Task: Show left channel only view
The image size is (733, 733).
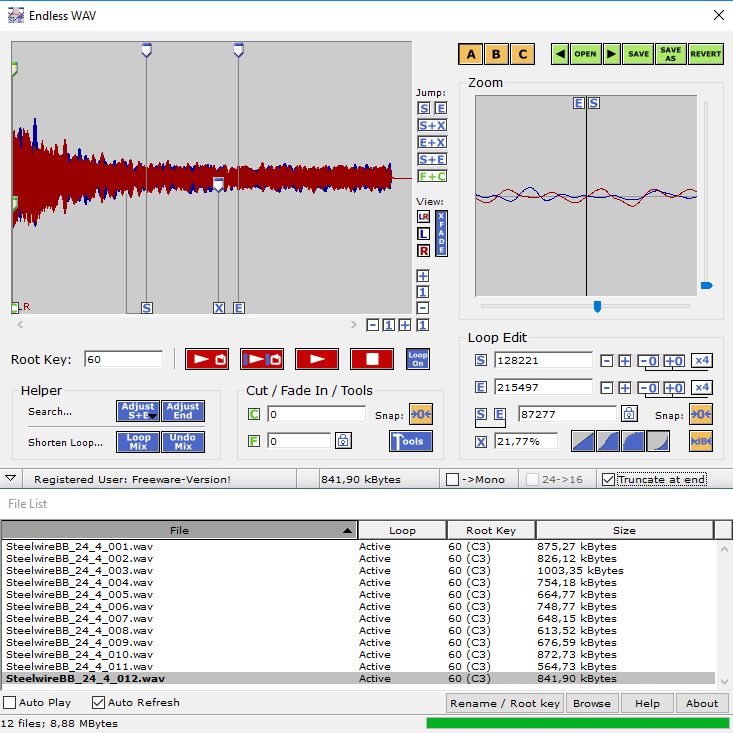Action: point(424,234)
